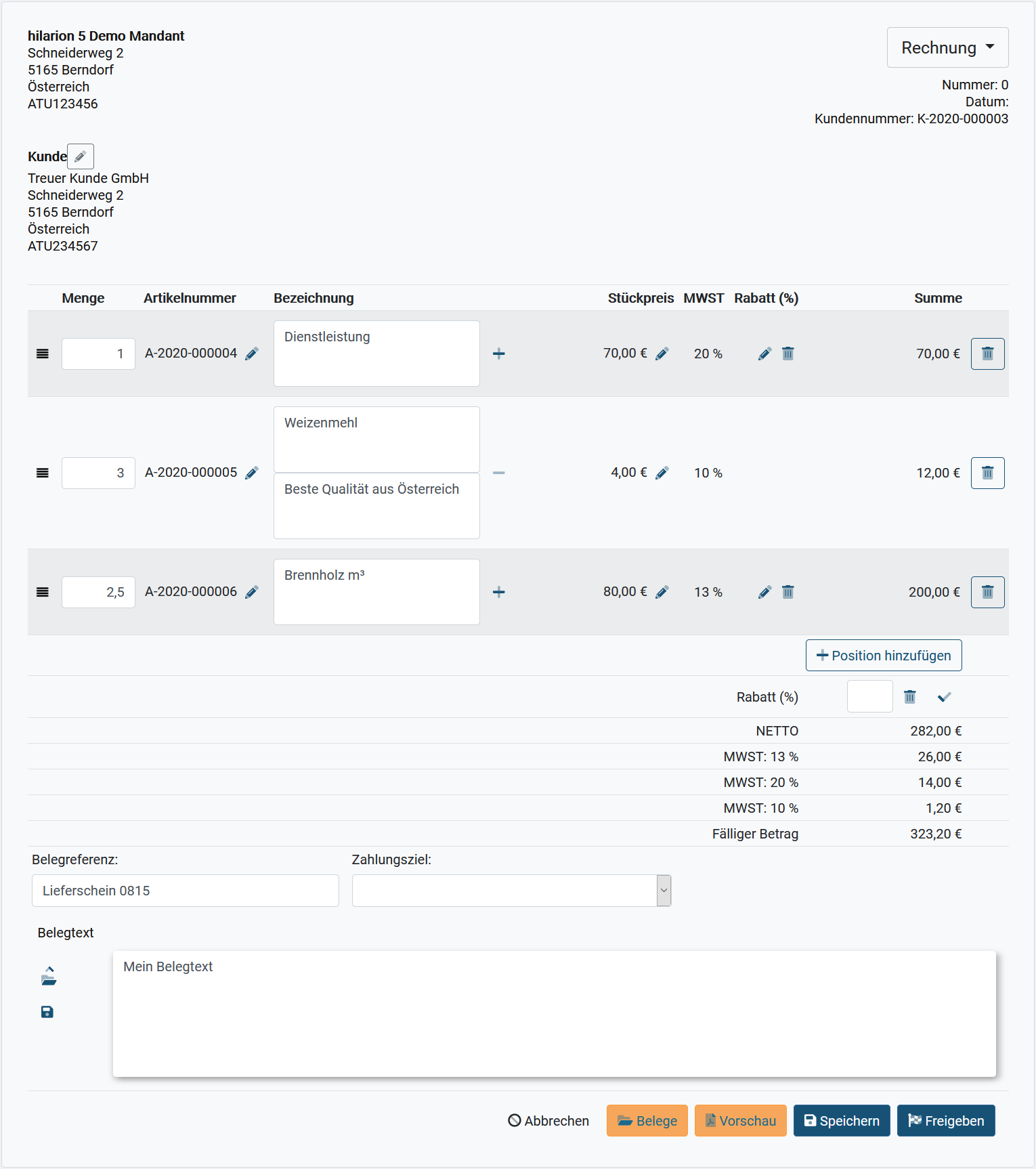Click Speichern to save invoice

842,1121
